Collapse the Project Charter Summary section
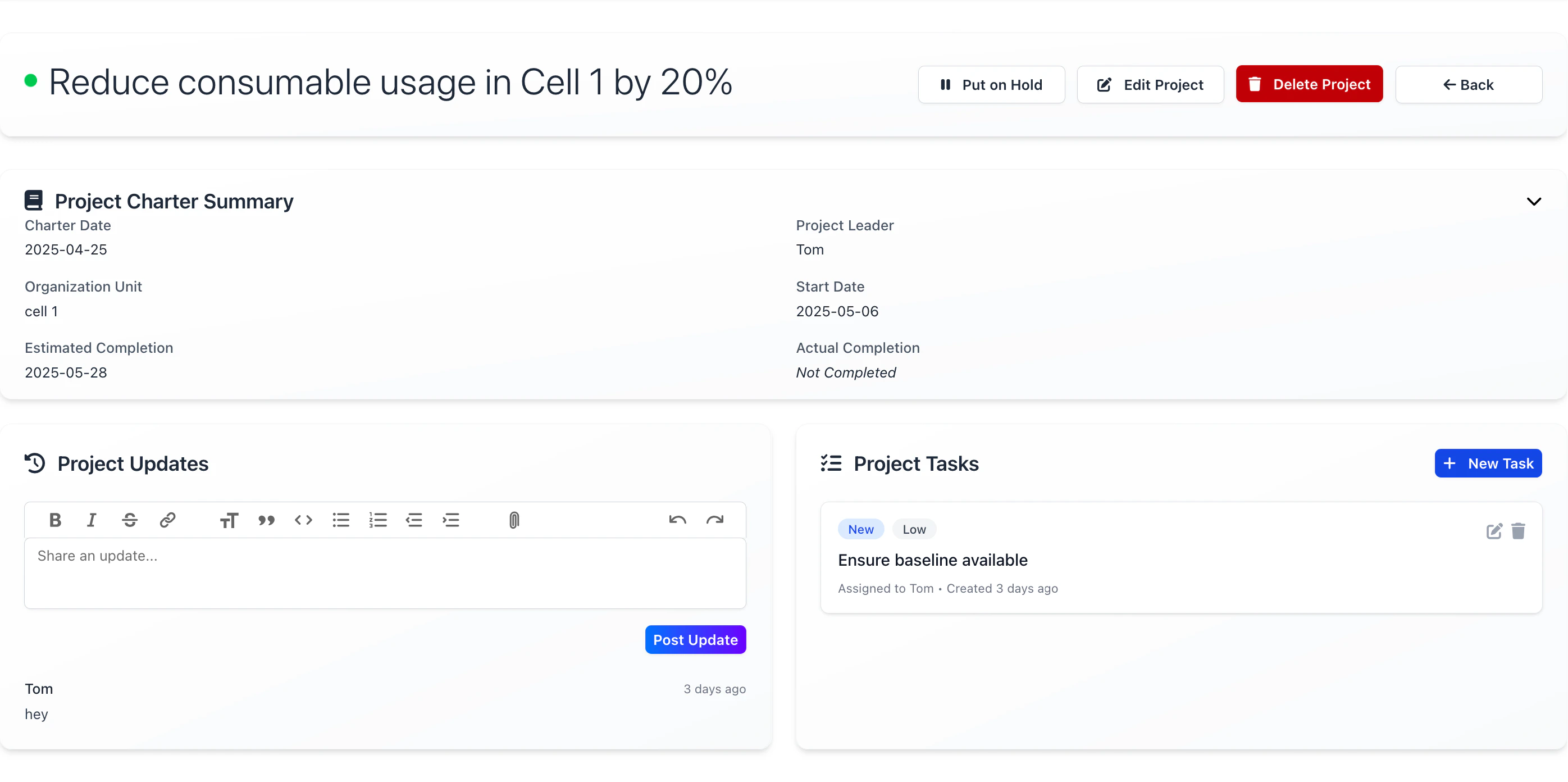Image resolution: width=1568 pixels, height=782 pixels. tap(1533, 202)
